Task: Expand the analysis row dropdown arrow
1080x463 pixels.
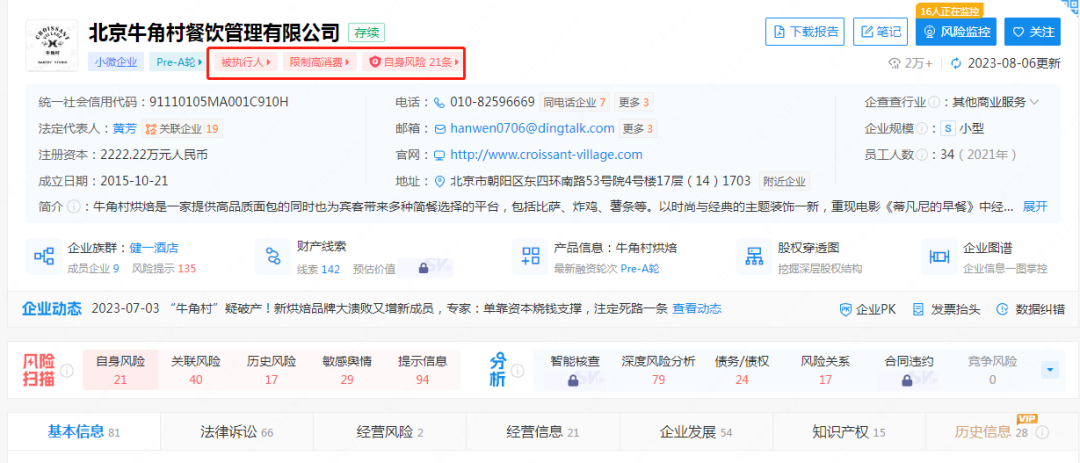Action: click(1049, 370)
